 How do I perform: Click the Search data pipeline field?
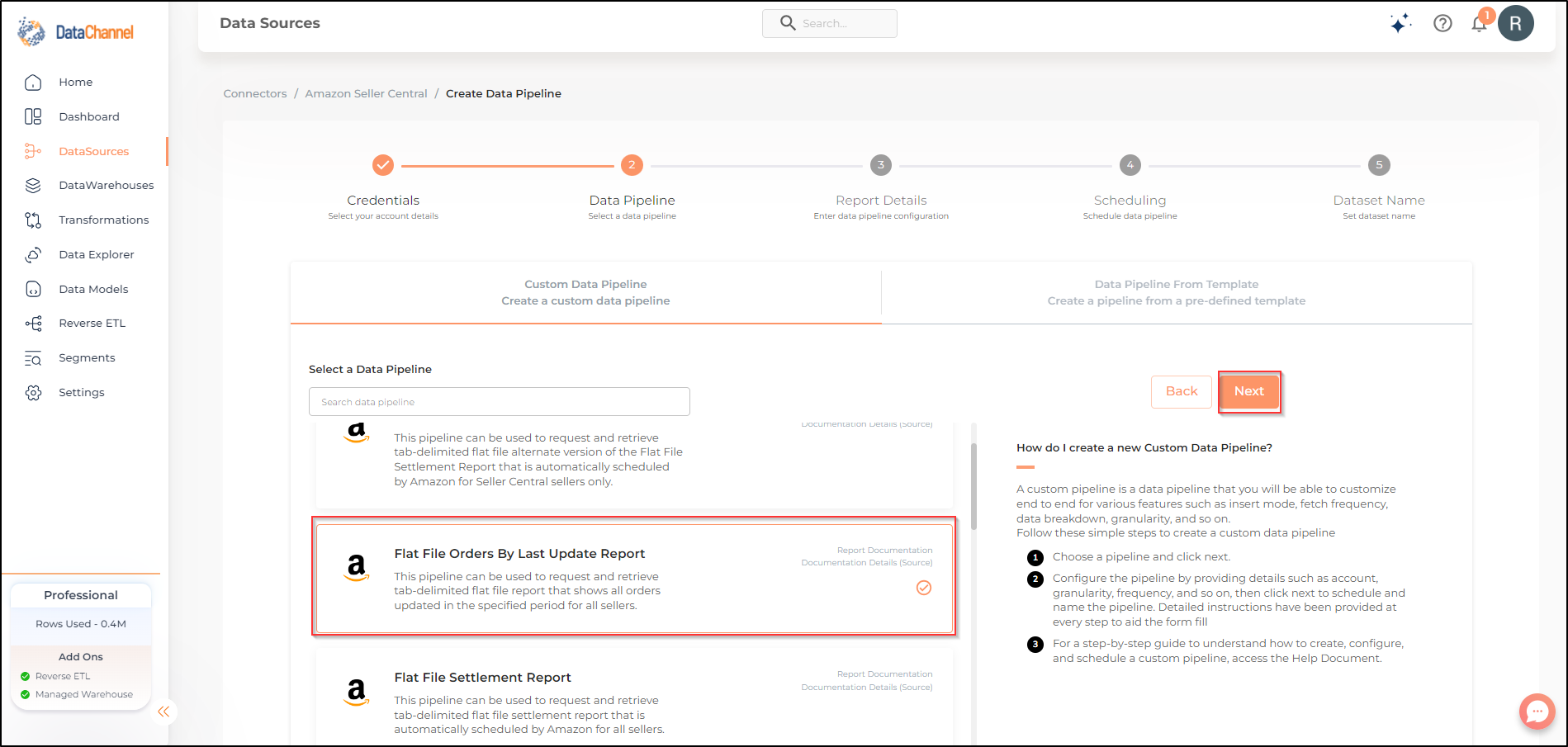tap(500, 402)
